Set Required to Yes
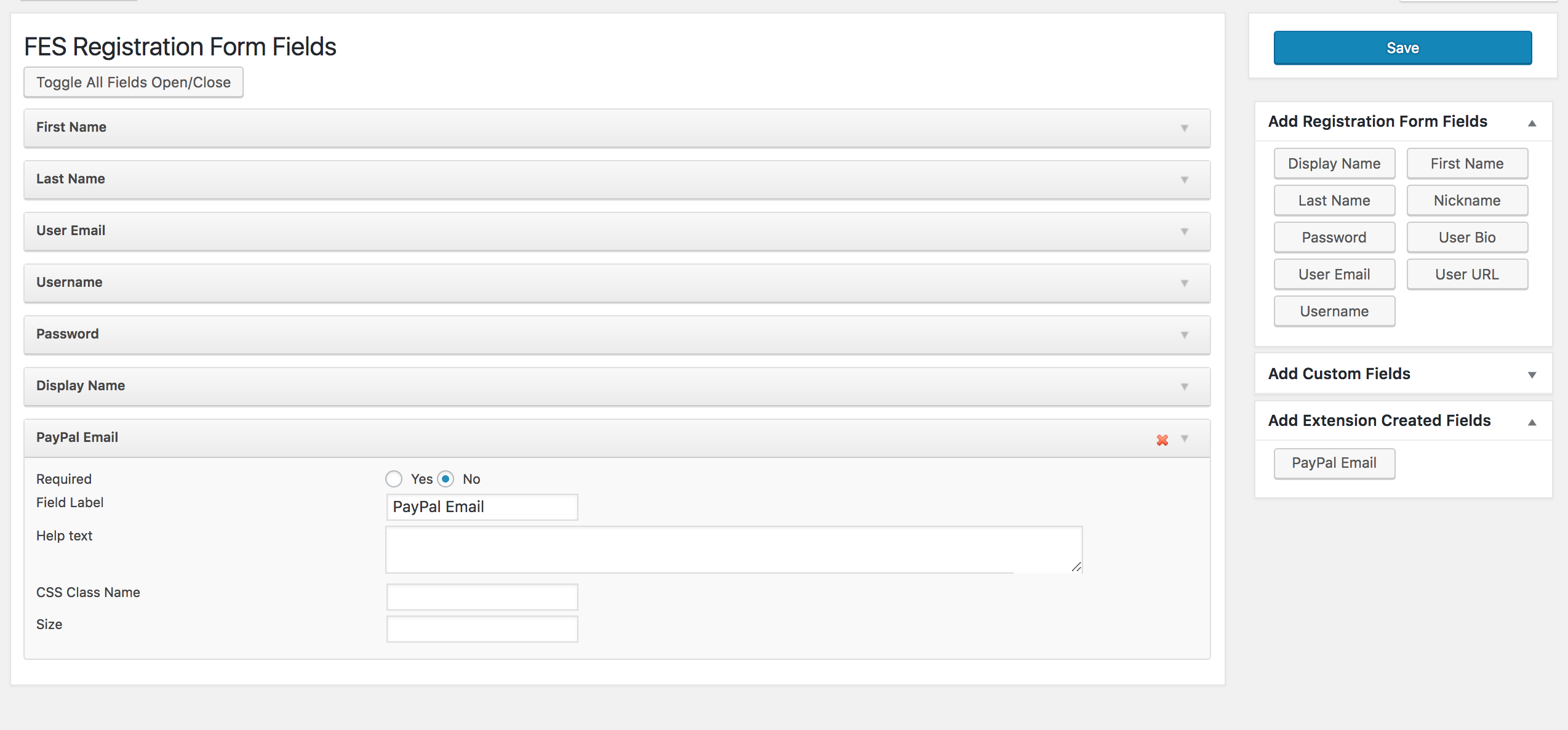The image size is (1568, 730). (x=394, y=479)
